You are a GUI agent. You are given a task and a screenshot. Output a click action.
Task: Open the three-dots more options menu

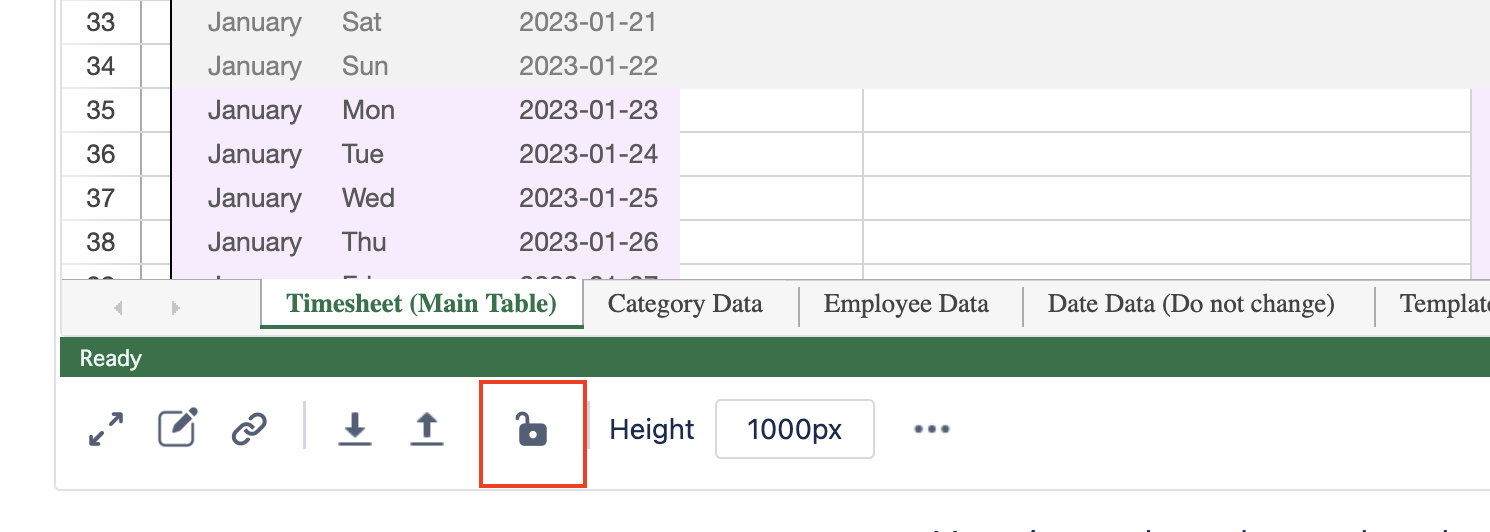(931, 430)
